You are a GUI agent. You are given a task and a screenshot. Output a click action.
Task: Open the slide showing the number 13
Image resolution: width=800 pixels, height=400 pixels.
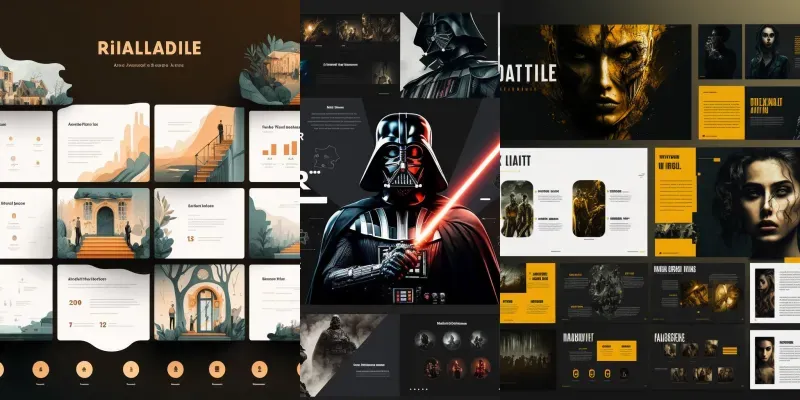[x=199, y=223]
